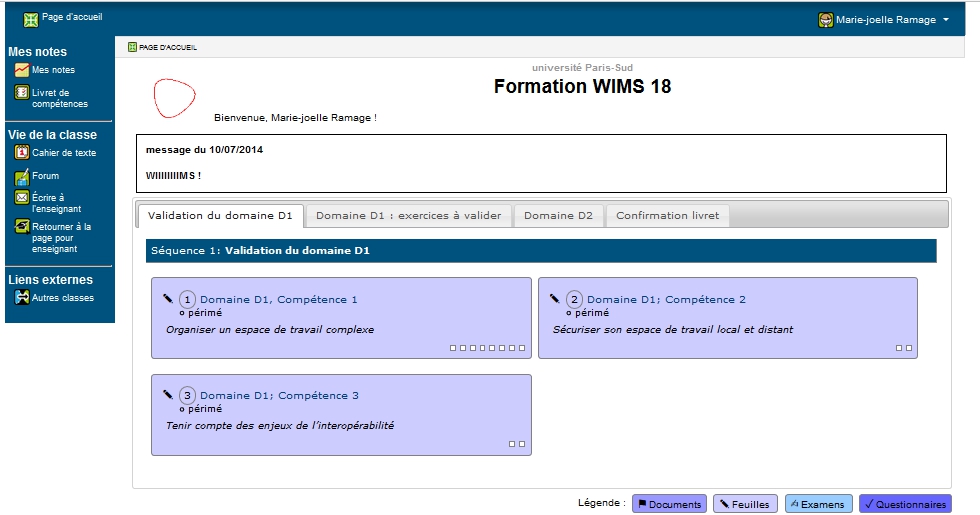Image resolution: width=980 pixels, height=515 pixels.
Task: Click the Questionnaires legend button
Action: point(905,504)
